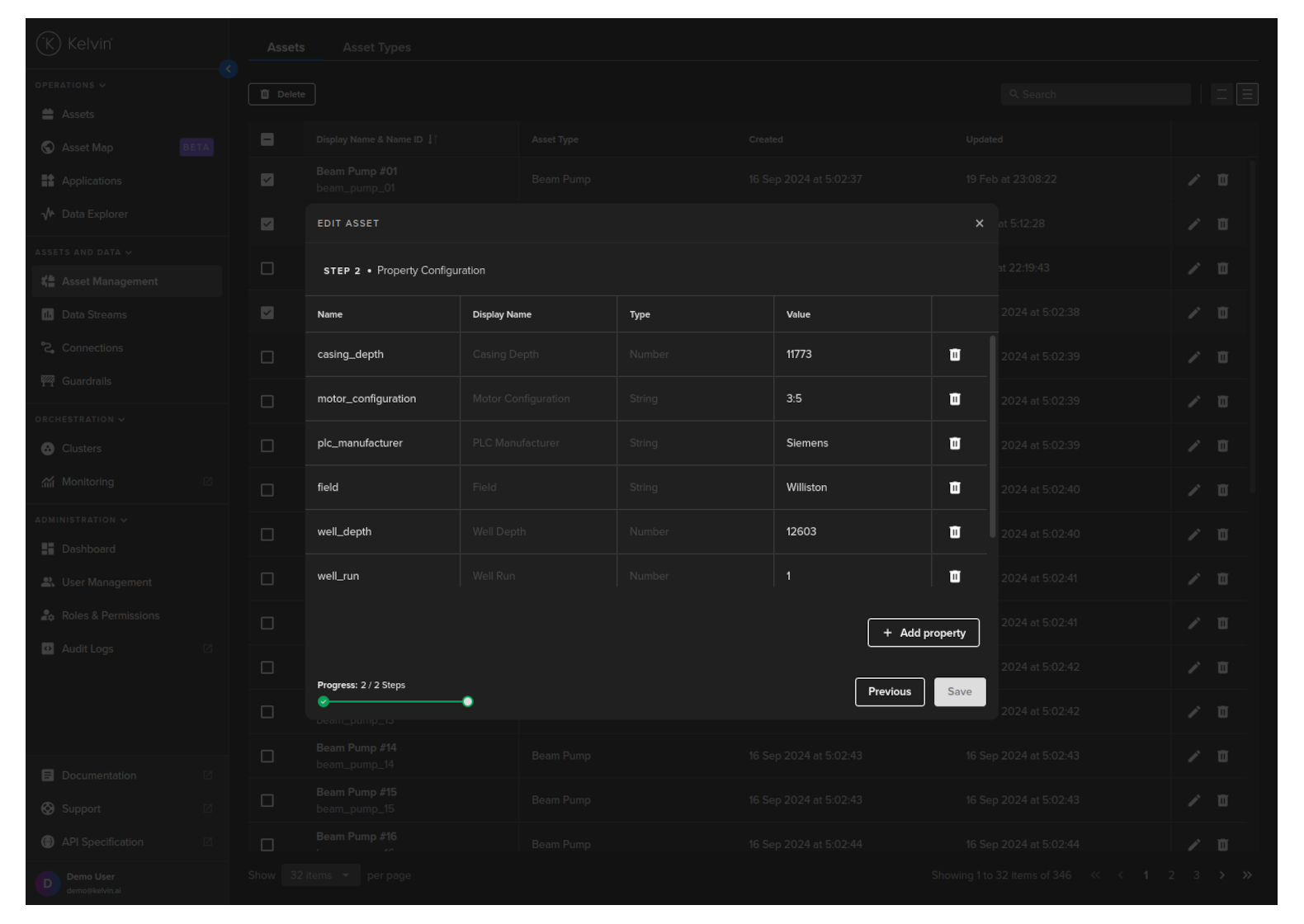1304x924 pixels.
Task: Collapse the sidebar with the arrow button
Action: click(229, 69)
